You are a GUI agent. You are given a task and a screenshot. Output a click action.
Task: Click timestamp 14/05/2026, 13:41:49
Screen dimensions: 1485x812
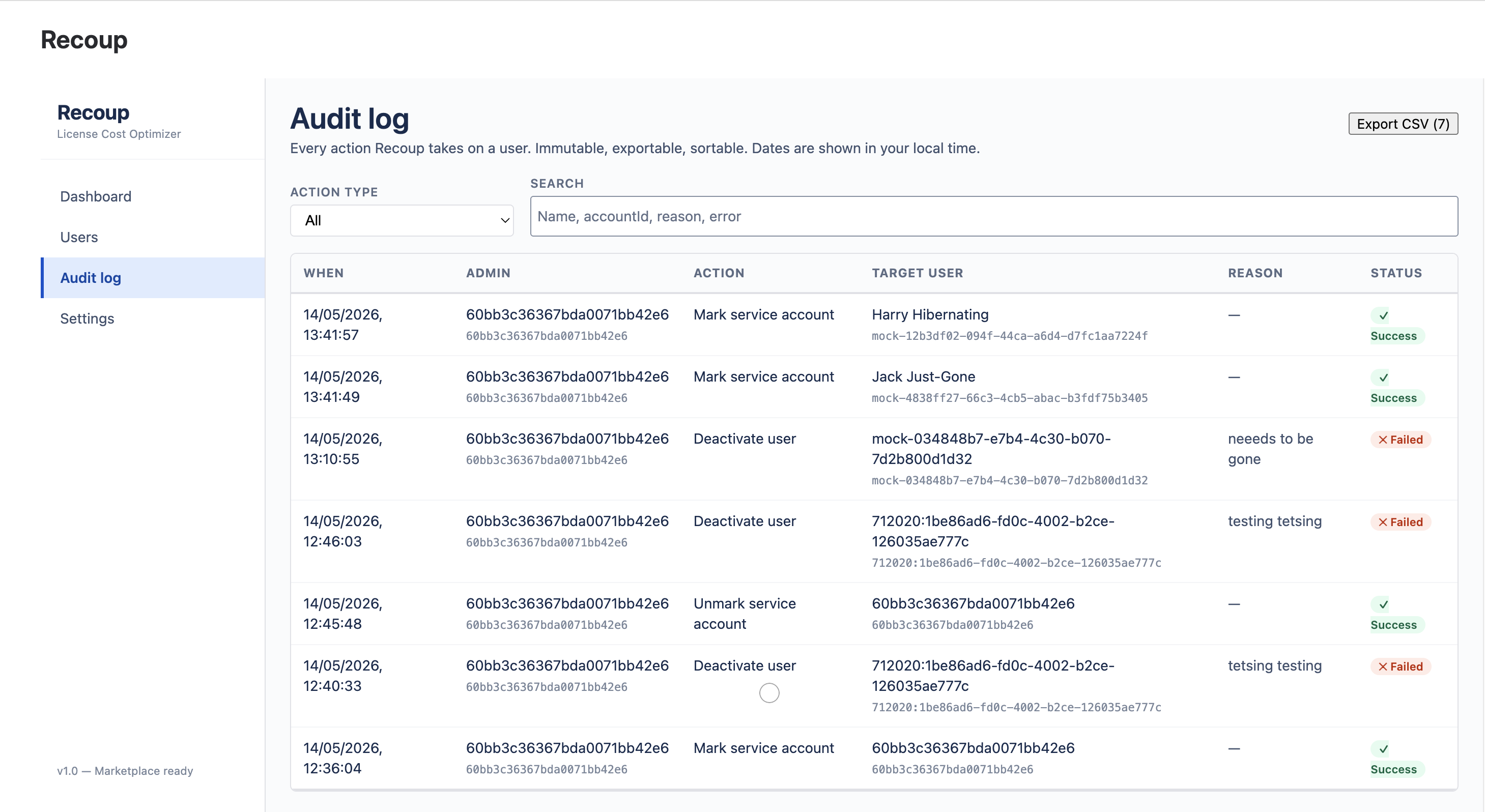coord(343,387)
